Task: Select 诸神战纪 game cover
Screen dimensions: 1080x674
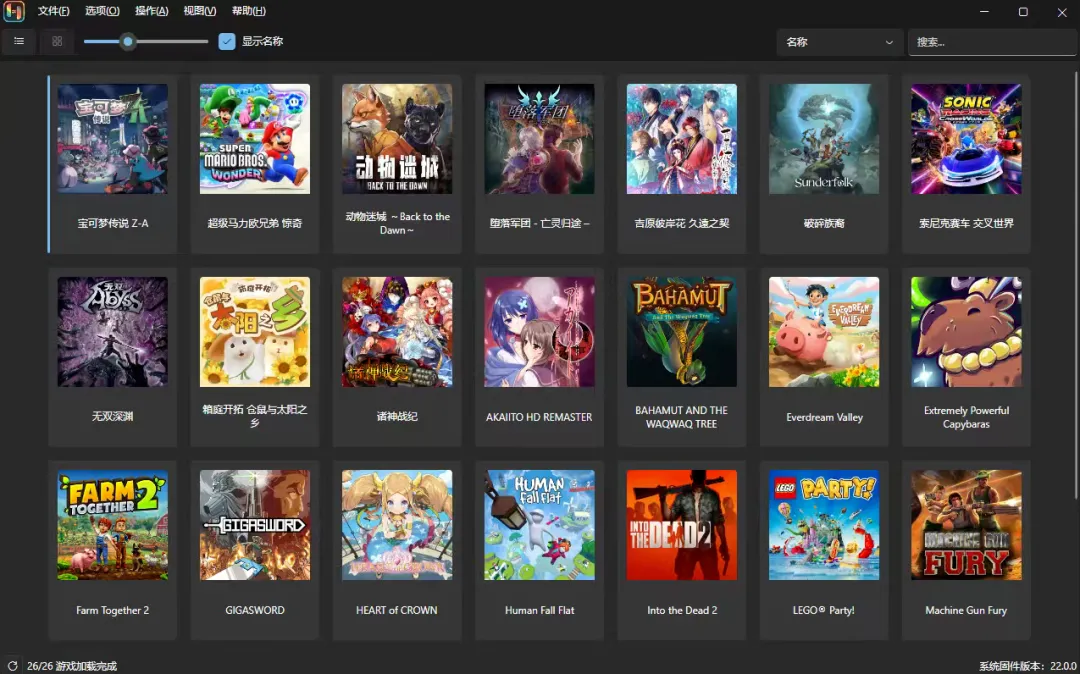Action: click(397, 332)
